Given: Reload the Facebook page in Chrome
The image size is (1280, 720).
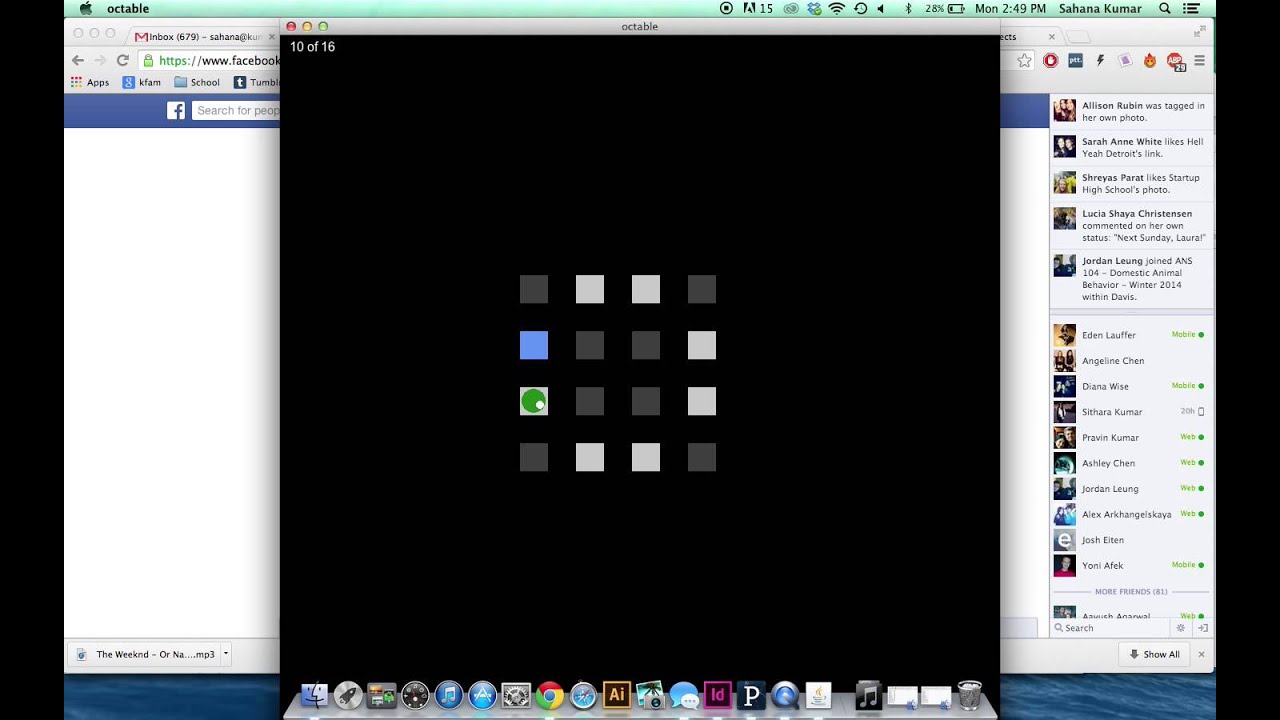Looking at the screenshot, I should (x=122, y=60).
